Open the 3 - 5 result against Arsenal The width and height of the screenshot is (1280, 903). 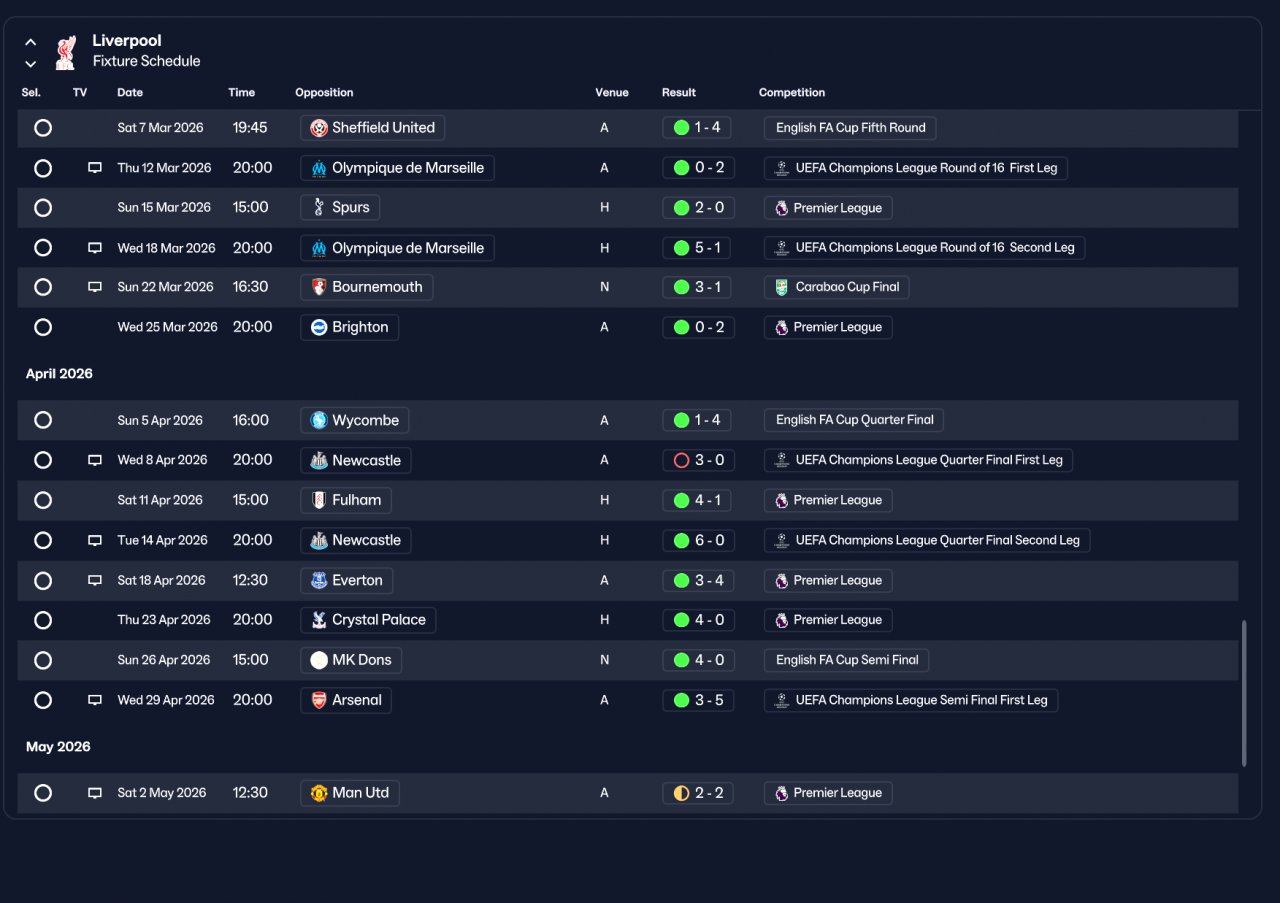pos(698,700)
